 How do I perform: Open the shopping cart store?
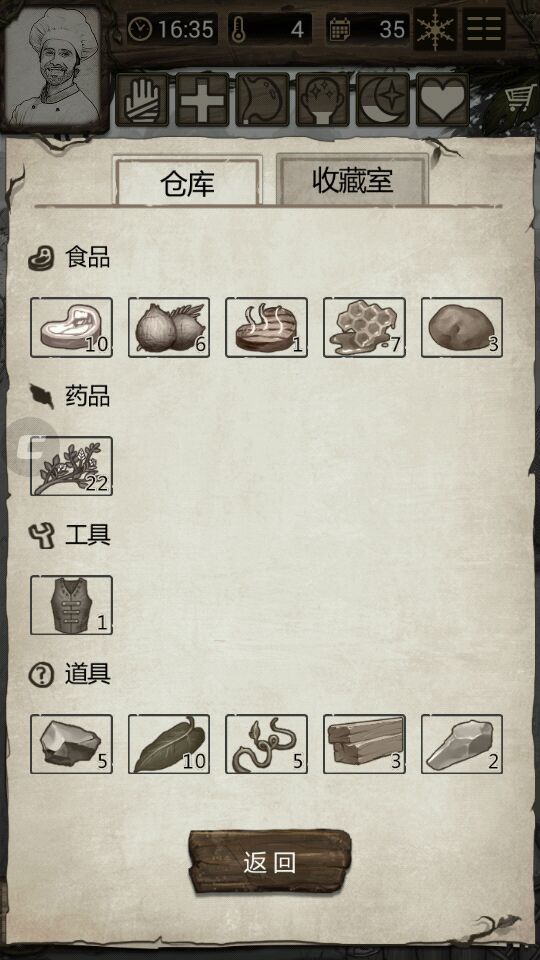520,99
